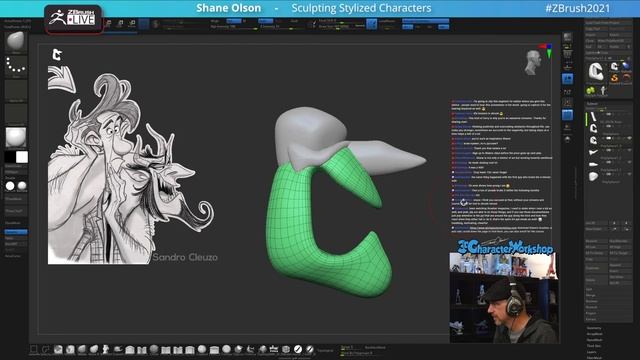Toggle Zcut mode in top bar
The width and height of the screenshot is (640, 360).
coord(294,21)
